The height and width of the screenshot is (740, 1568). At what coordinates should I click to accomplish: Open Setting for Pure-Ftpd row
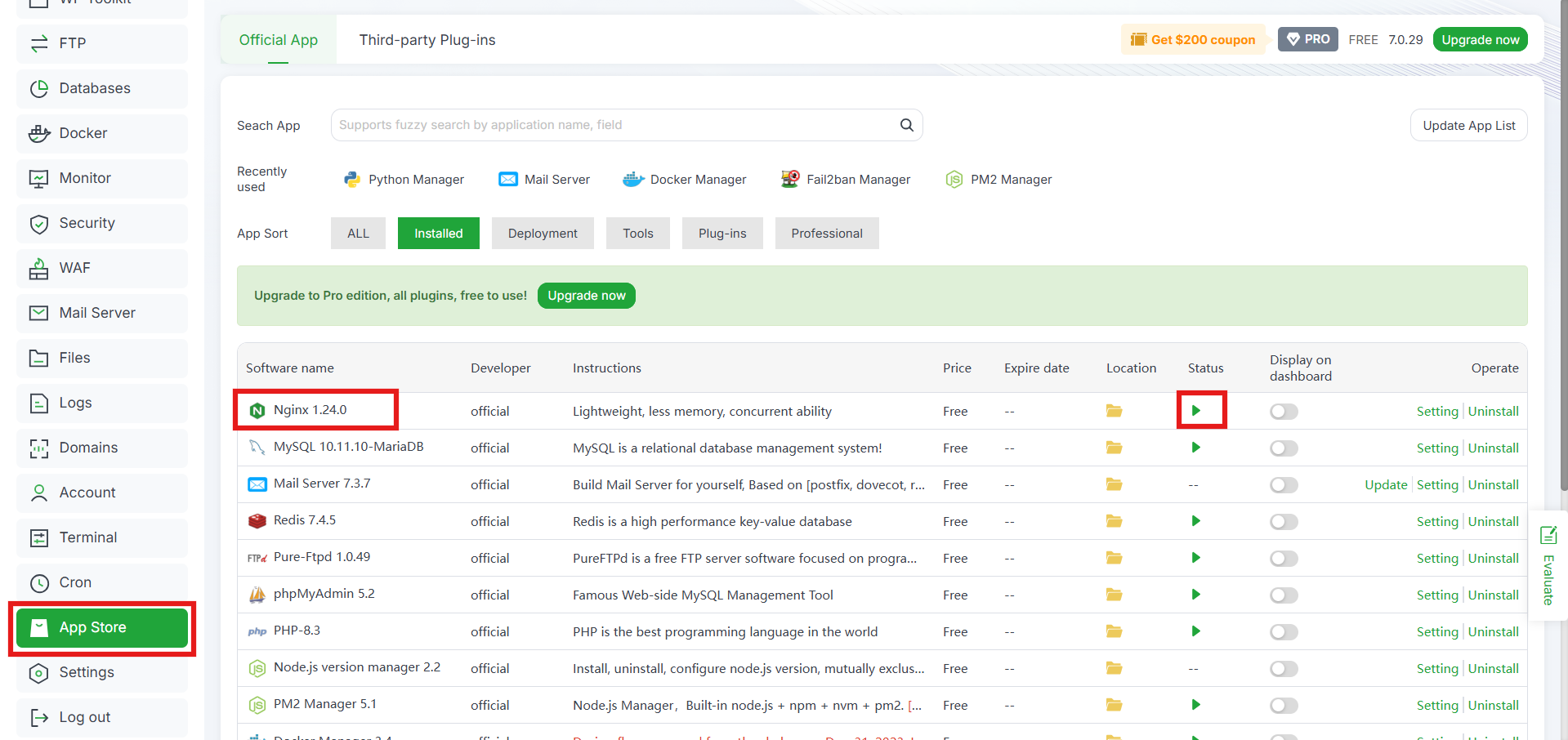coord(1437,559)
